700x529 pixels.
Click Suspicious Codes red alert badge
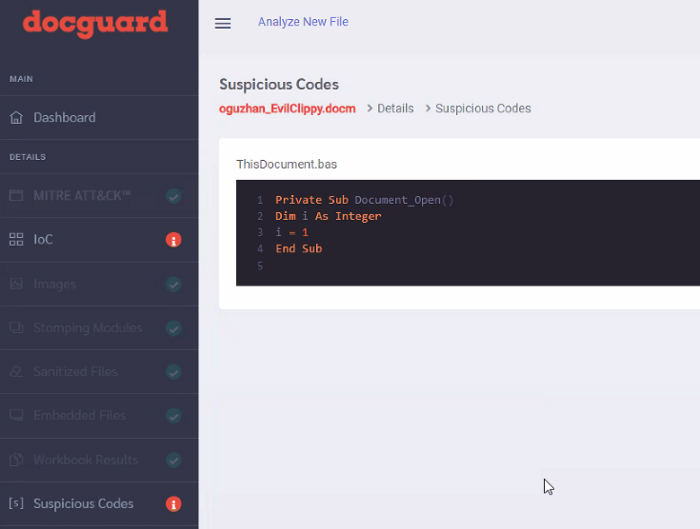coord(174,504)
